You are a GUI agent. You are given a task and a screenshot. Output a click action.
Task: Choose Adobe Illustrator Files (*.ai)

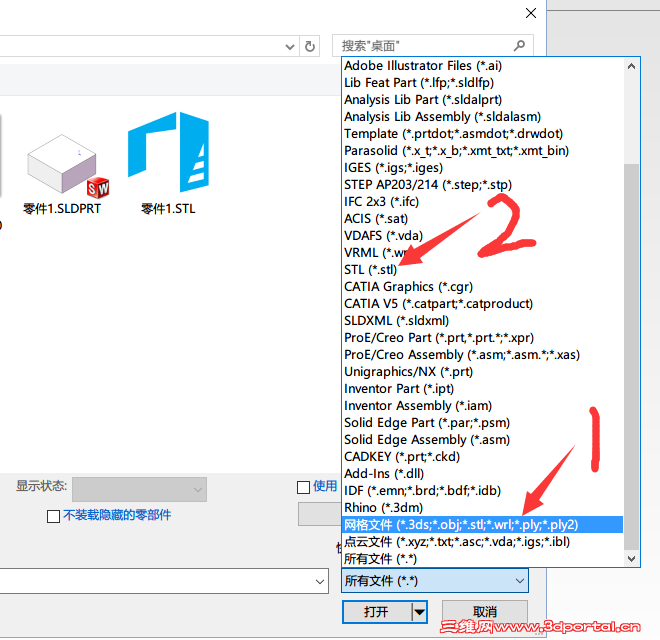tap(482, 66)
